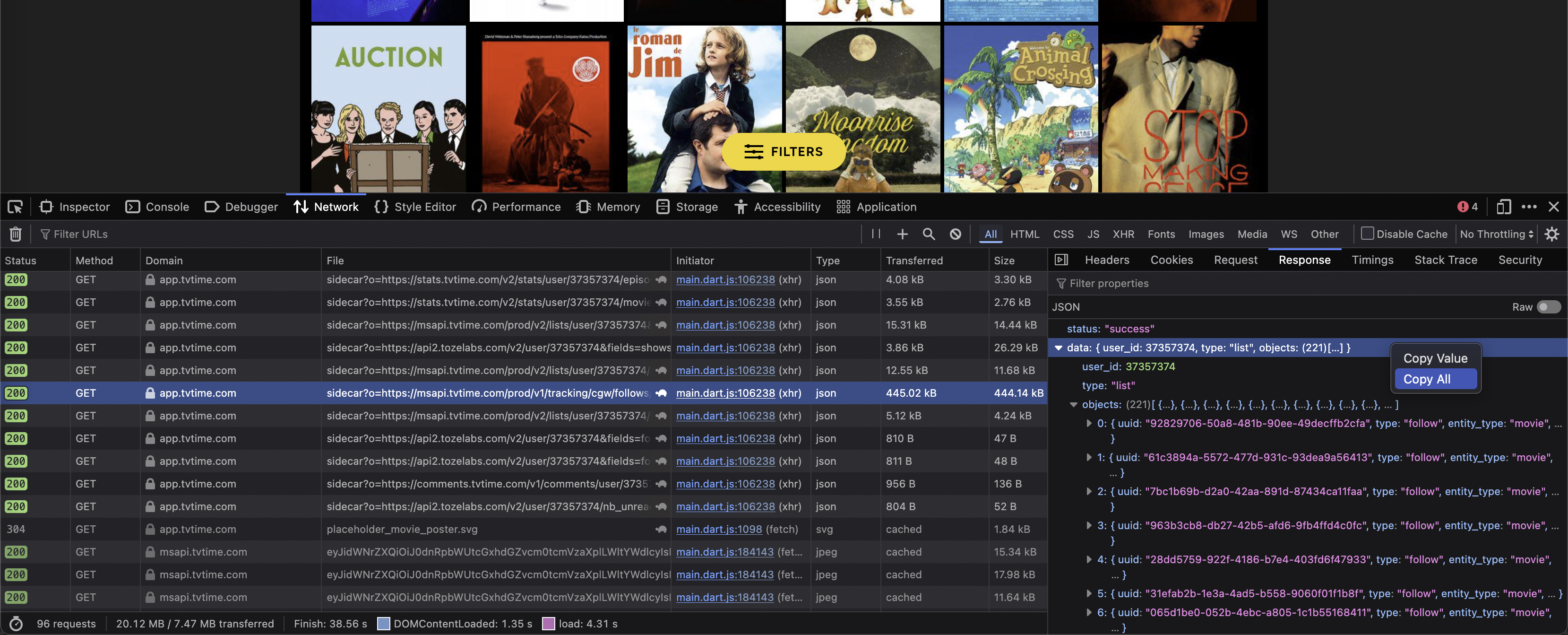Open main.dart.js:1098 initiator link

pyautogui.click(x=719, y=529)
